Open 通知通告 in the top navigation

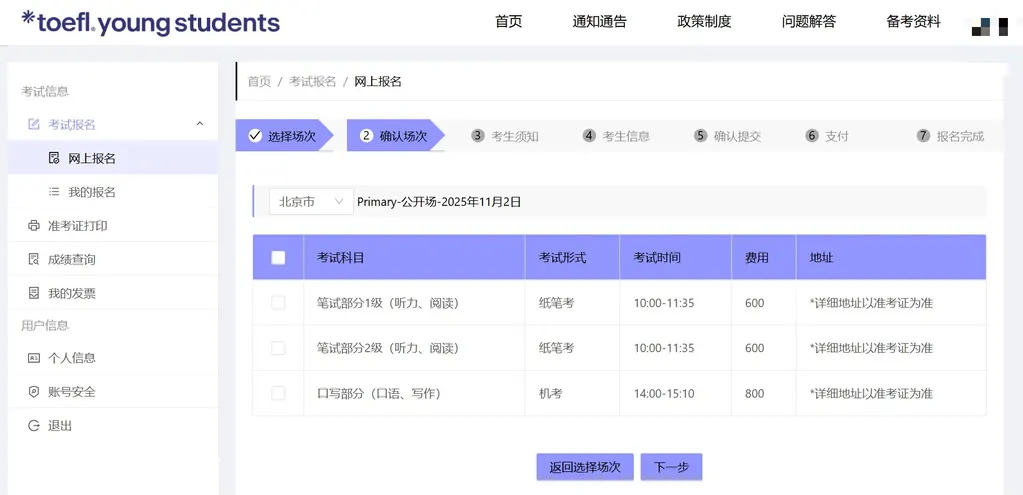coord(599,22)
